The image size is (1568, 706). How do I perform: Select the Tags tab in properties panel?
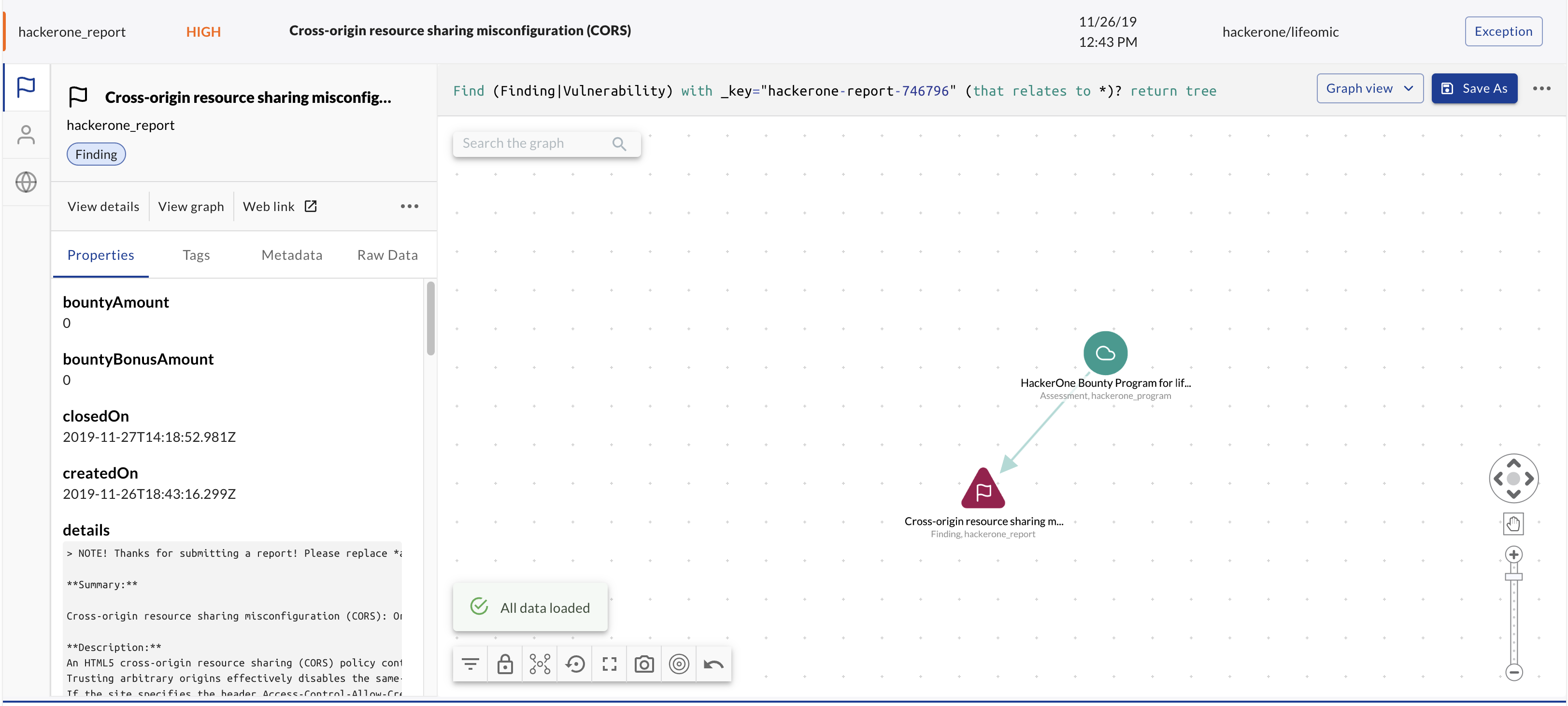(x=196, y=254)
